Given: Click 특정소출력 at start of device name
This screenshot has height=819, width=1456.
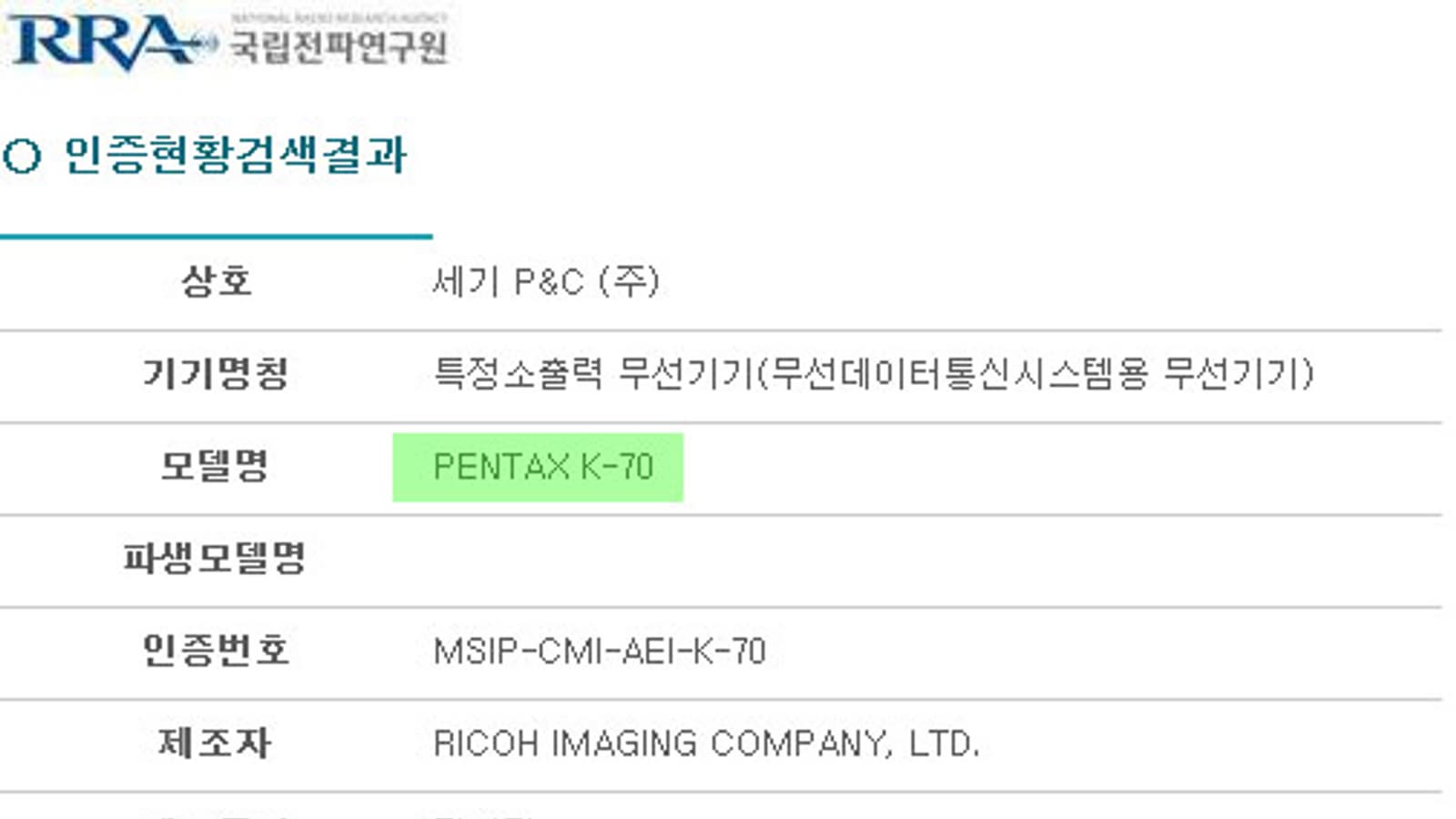Looking at the screenshot, I should [x=517, y=373].
